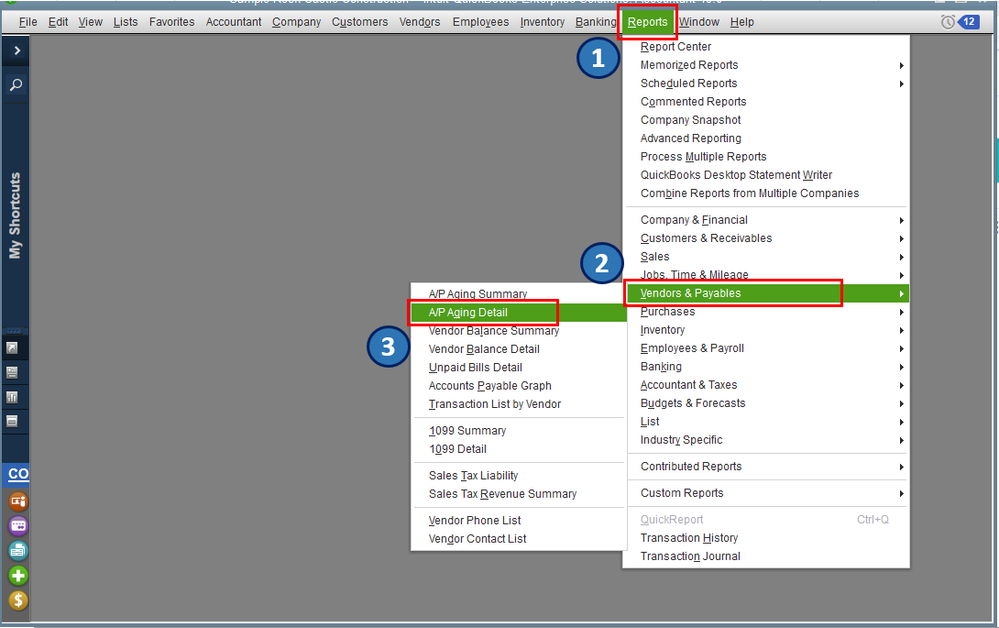Expand Scheduled Reports submenu
Viewport: 999px width, 628px height.
(x=765, y=83)
